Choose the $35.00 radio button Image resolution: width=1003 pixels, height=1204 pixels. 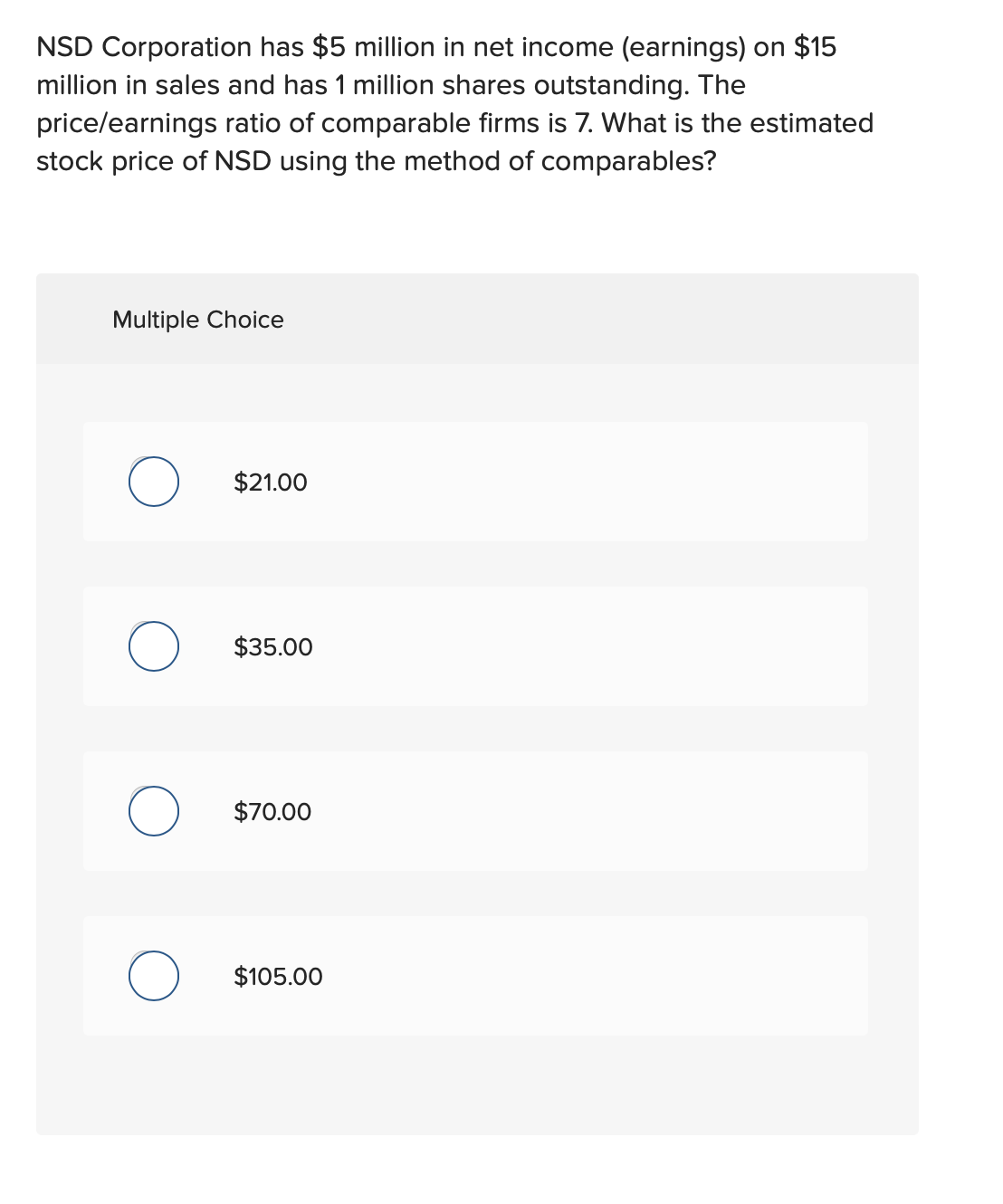point(153,646)
